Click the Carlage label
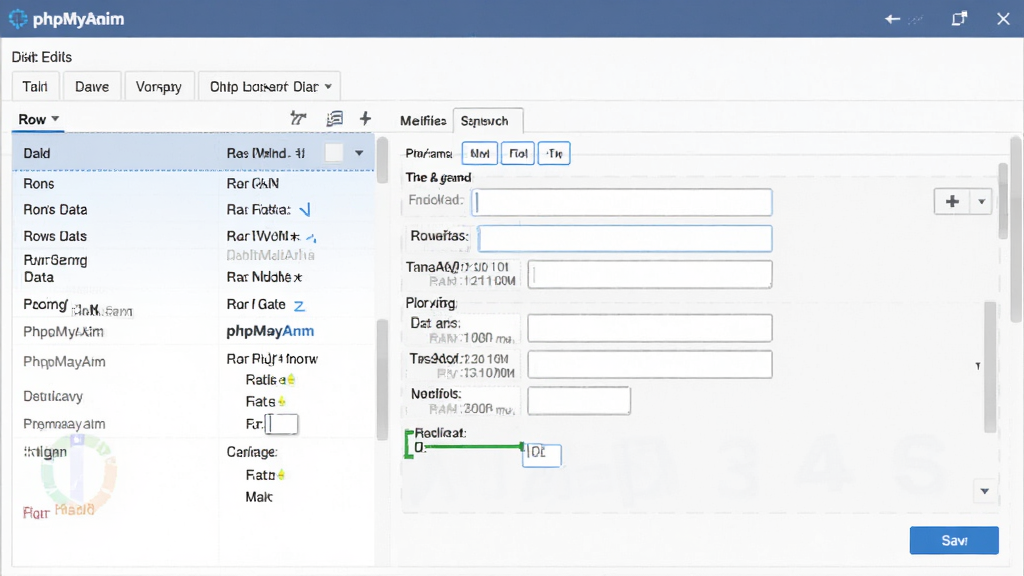The width and height of the screenshot is (1024, 576). pyautogui.click(x=252, y=452)
